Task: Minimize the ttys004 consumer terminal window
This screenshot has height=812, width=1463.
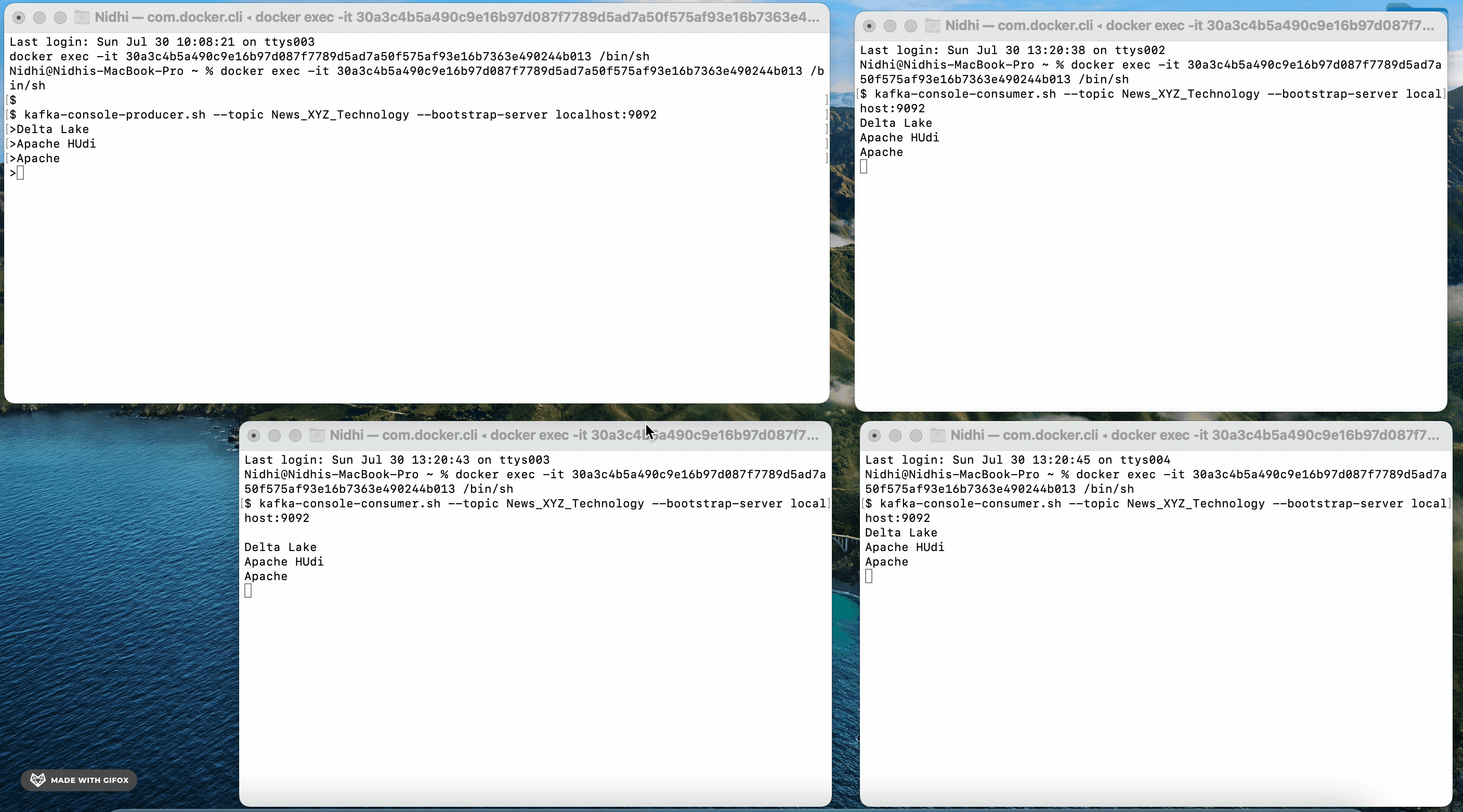Action: point(895,436)
